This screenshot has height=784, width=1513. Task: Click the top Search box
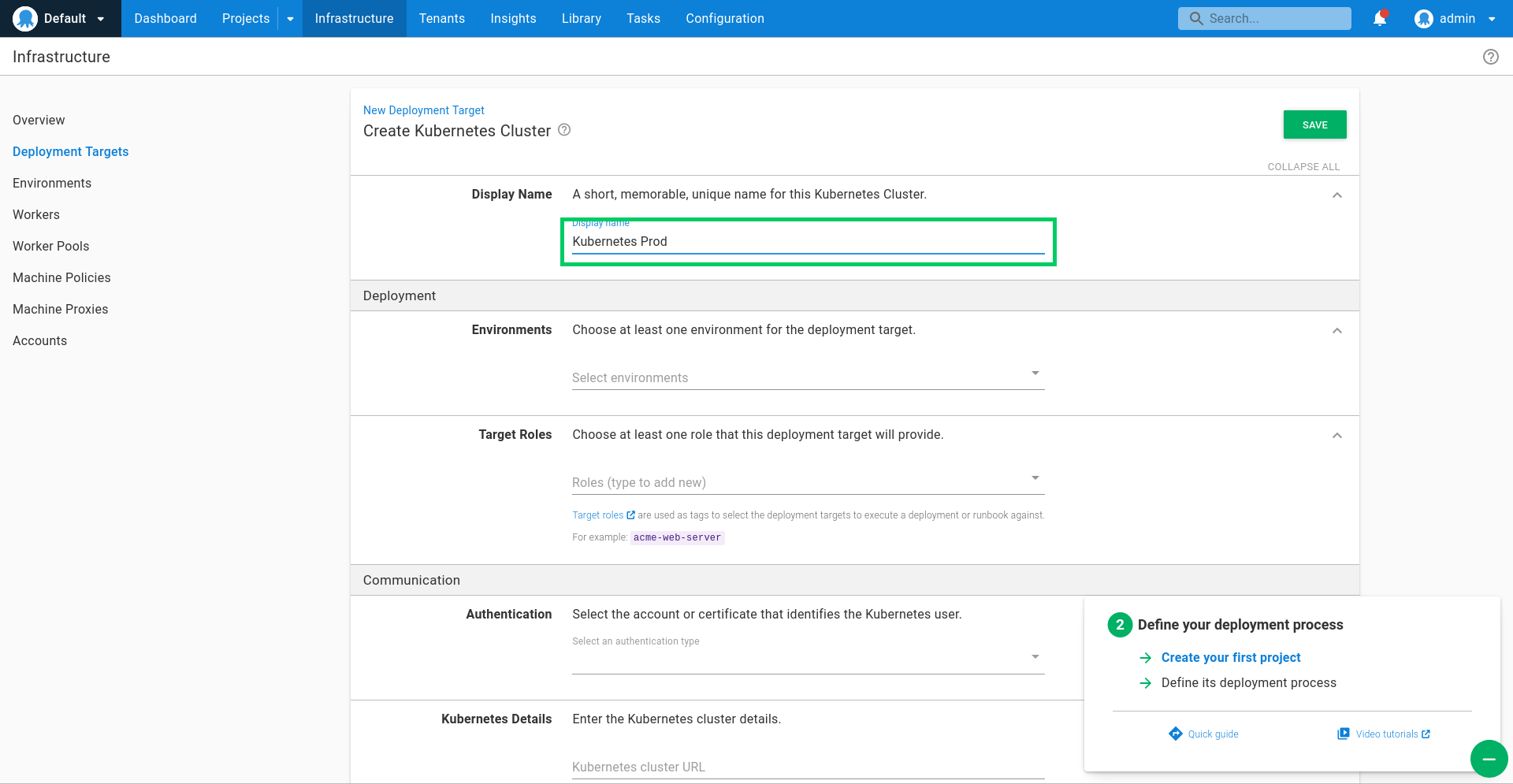tap(1264, 18)
